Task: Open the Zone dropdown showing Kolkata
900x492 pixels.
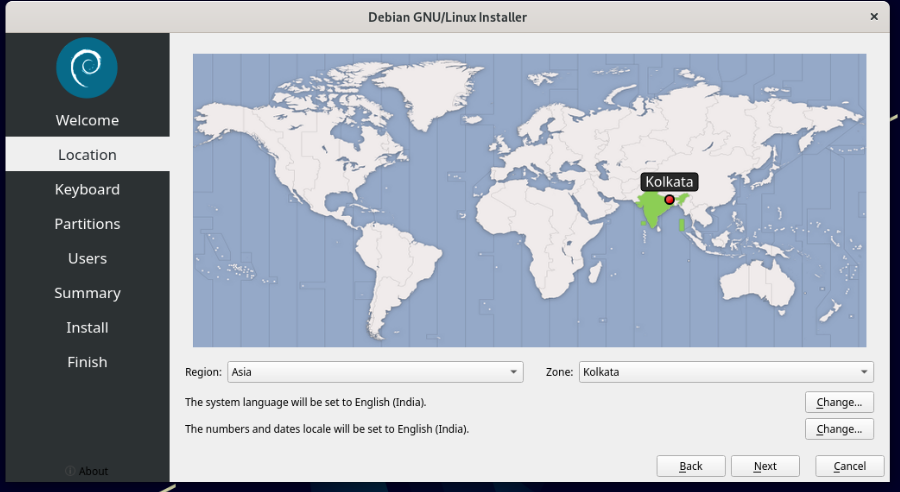Action: point(726,372)
